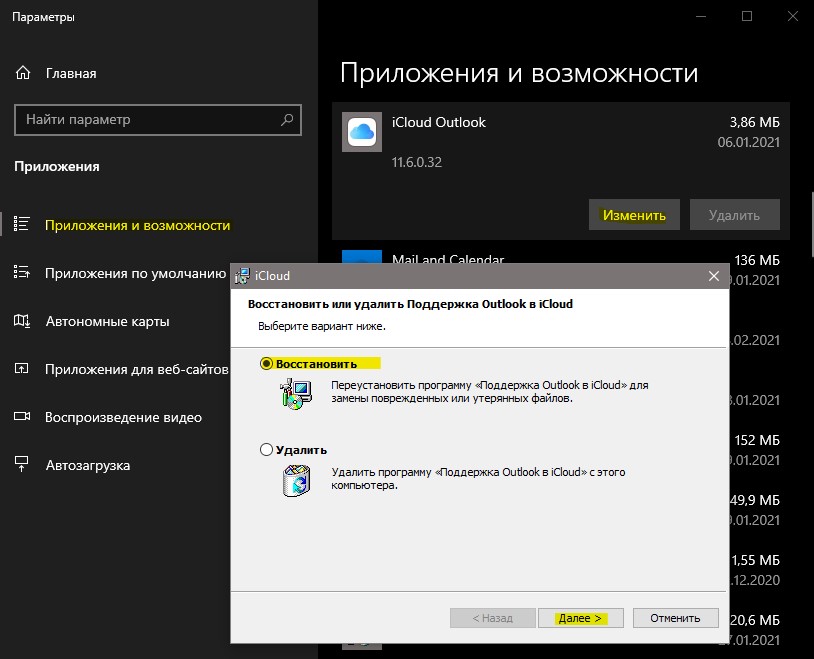Screen dimensions: 814x659
Task: Select the Mail and Calendar app entry
Action: [x=448, y=258]
